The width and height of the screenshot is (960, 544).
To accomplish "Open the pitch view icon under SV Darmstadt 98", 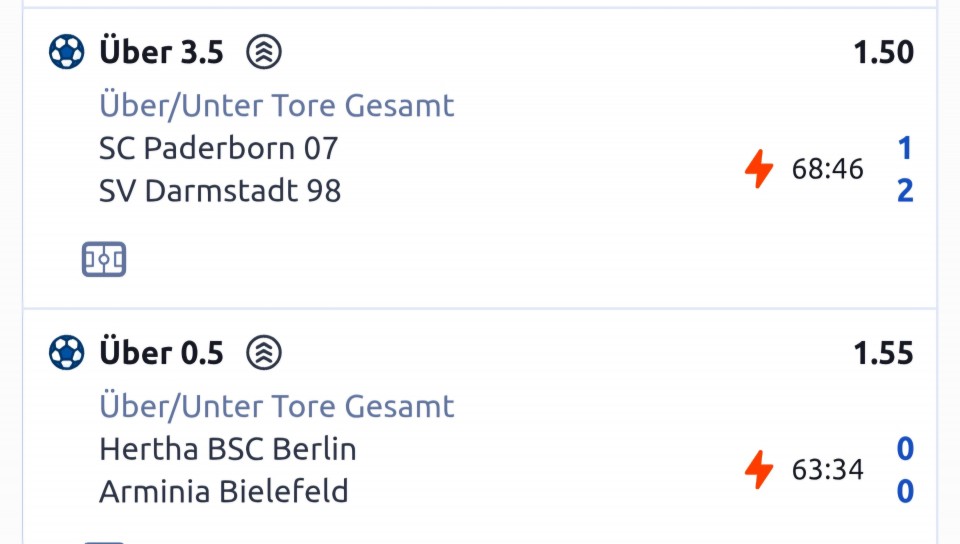I will [x=104, y=260].
